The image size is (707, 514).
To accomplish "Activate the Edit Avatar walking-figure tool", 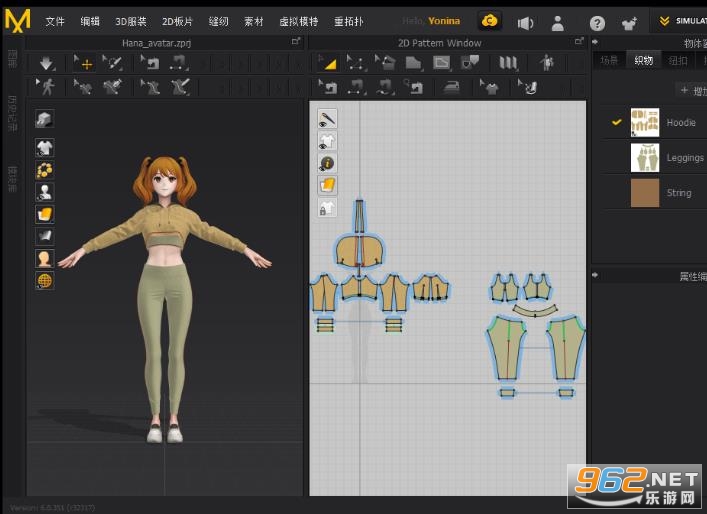I will [46, 86].
